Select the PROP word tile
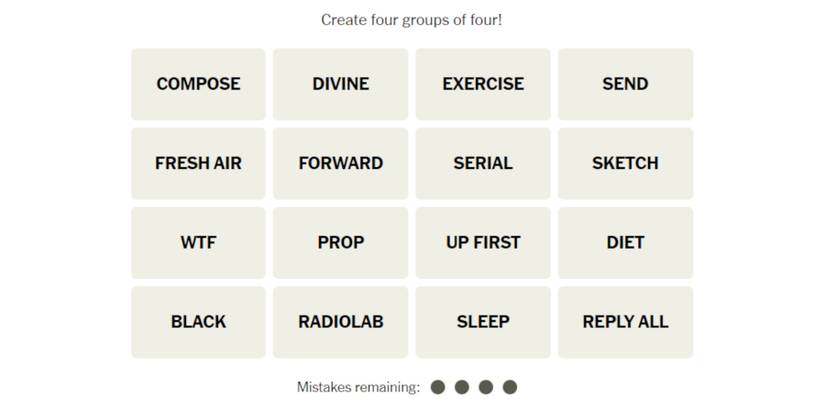The width and height of the screenshot is (825, 413). point(340,242)
